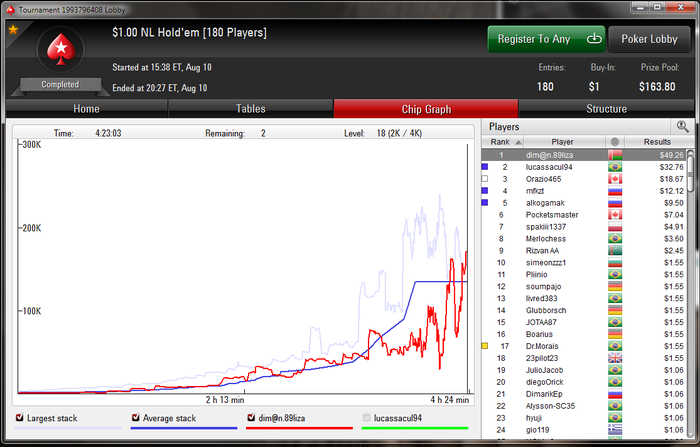The height and width of the screenshot is (447, 700).
Task: Click the Brazil flag beside lucassacul94
Action: (x=615, y=167)
